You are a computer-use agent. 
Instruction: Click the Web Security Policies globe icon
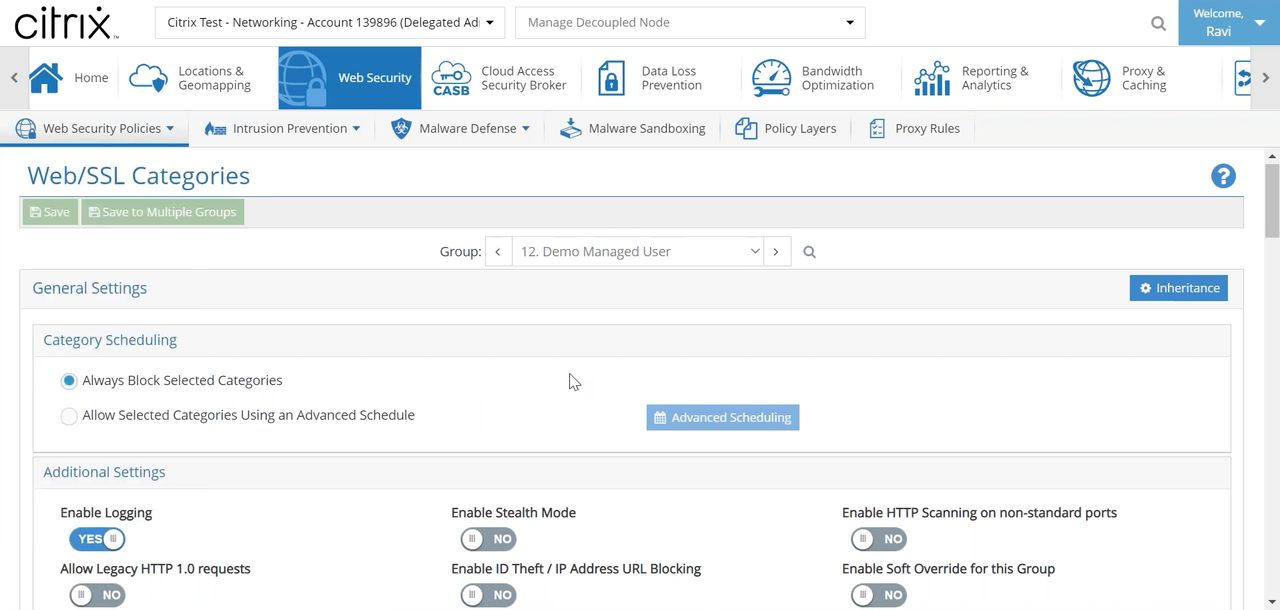click(26, 129)
